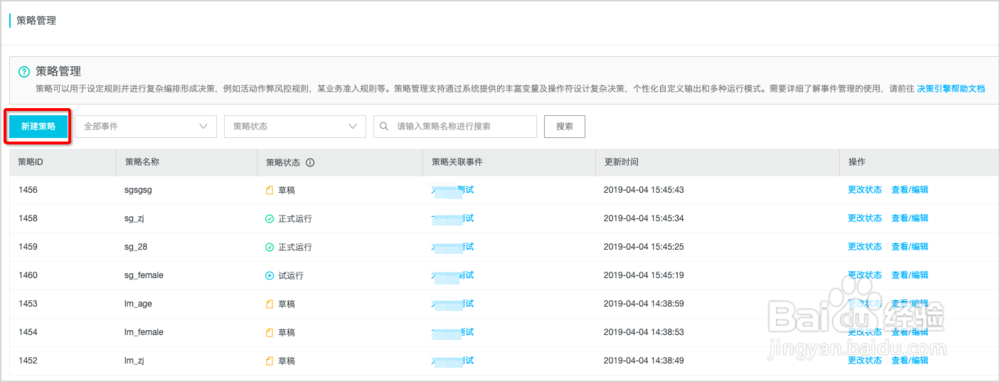Click policy name lm_female
The width and height of the screenshot is (1000, 382).
[x=144, y=332]
